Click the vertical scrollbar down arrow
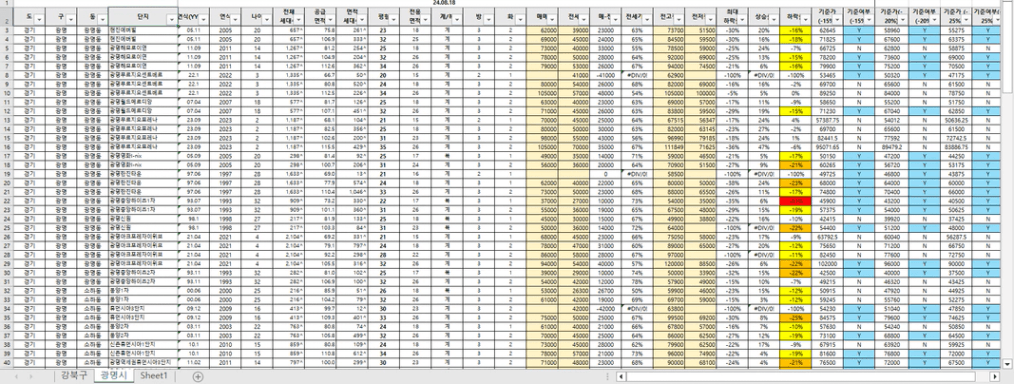The width and height of the screenshot is (1014, 384). click(1008, 365)
